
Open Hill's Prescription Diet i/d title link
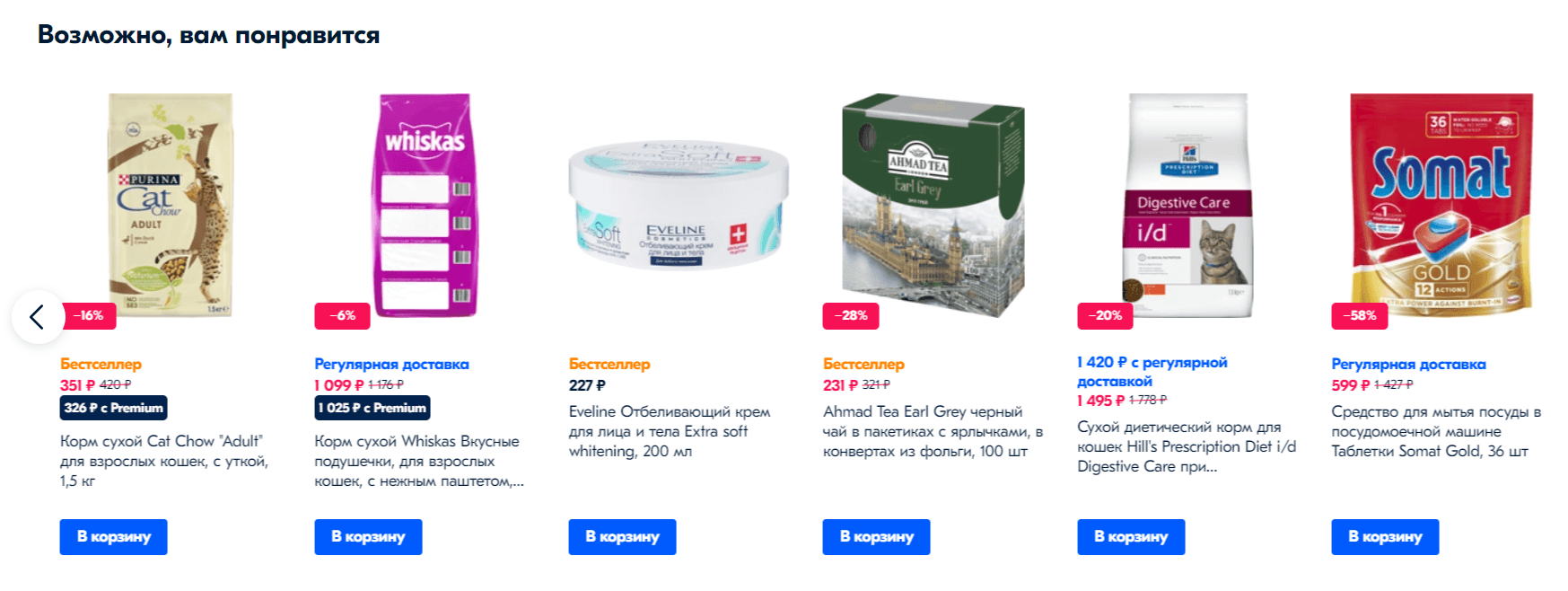(1187, 446)
